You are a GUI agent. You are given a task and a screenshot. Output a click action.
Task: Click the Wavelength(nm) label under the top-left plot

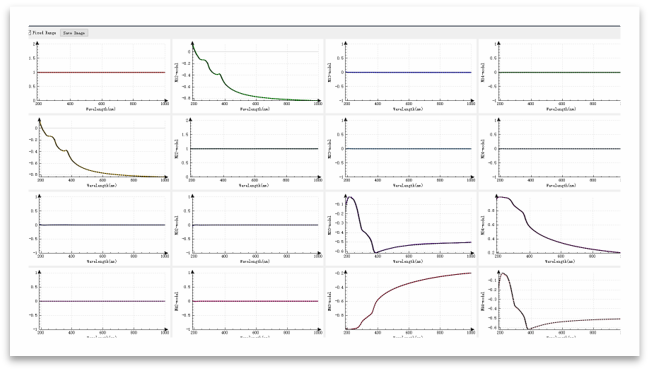click(101, 109)
